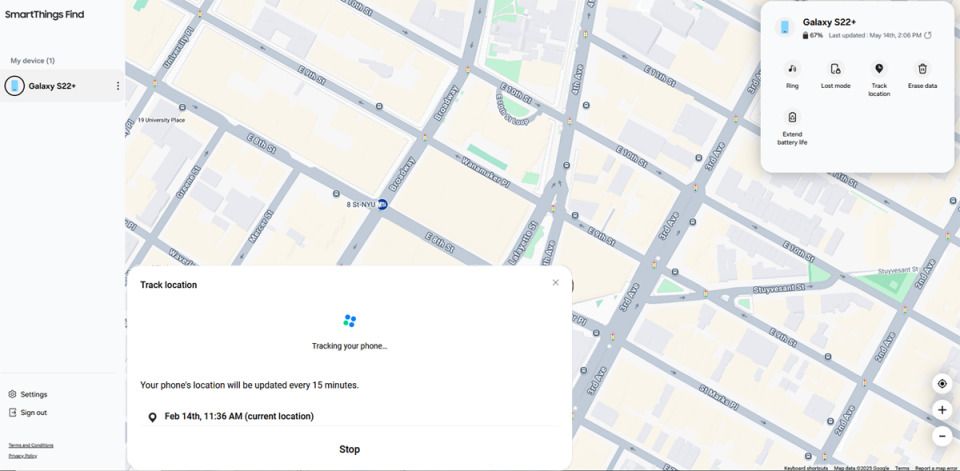Open map Keyboard shortcuts
Image resolution: width=960 pixels, height=471 pixels.
coord(806,468)
